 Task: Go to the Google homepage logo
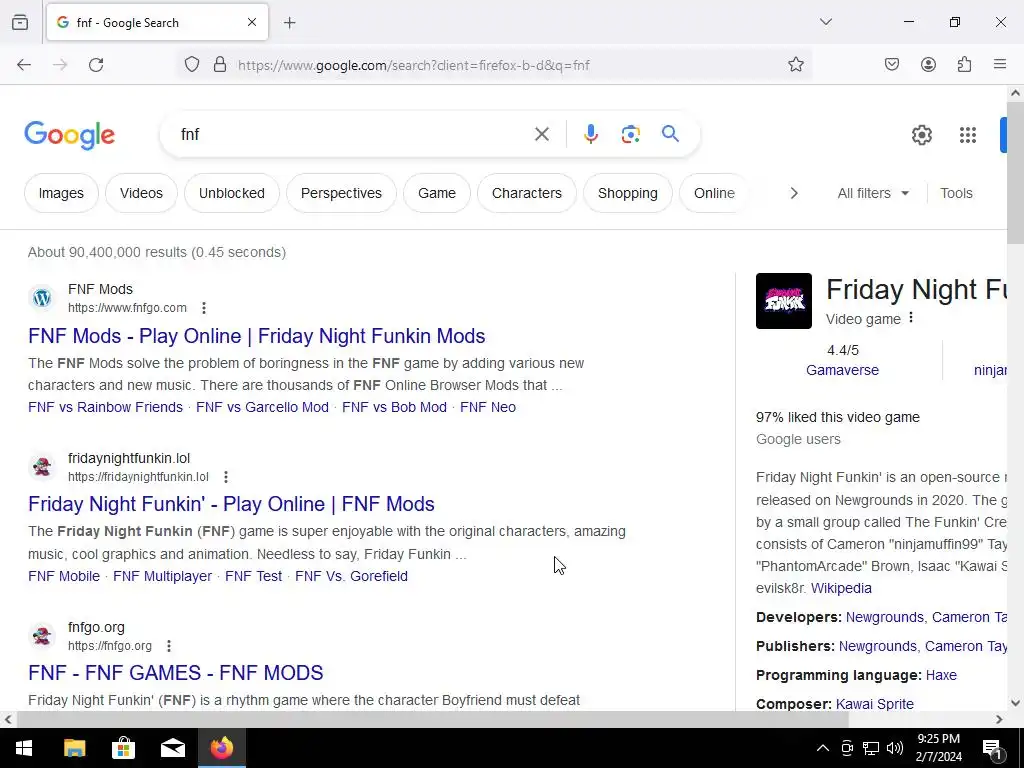(69, 135)
